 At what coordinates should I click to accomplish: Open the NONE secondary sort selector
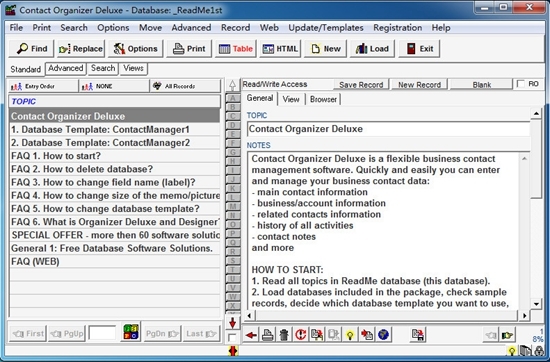[114, 86]
